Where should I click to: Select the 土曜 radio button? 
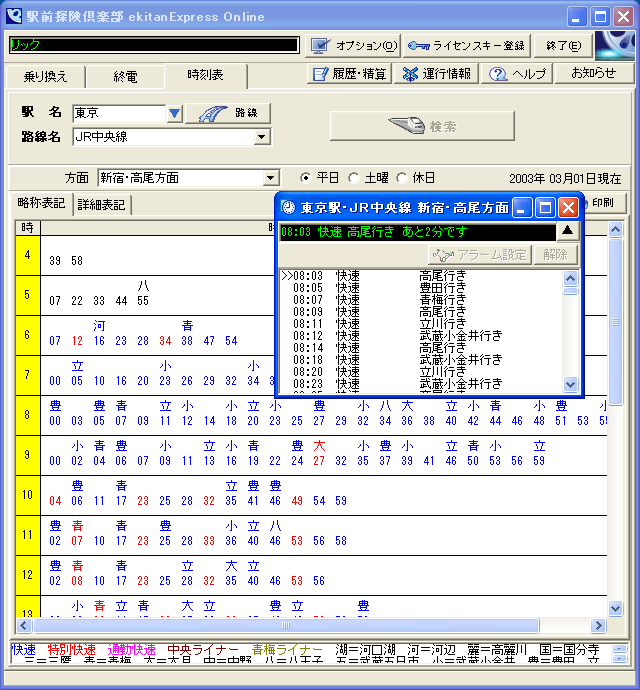(x=353, y=178)
